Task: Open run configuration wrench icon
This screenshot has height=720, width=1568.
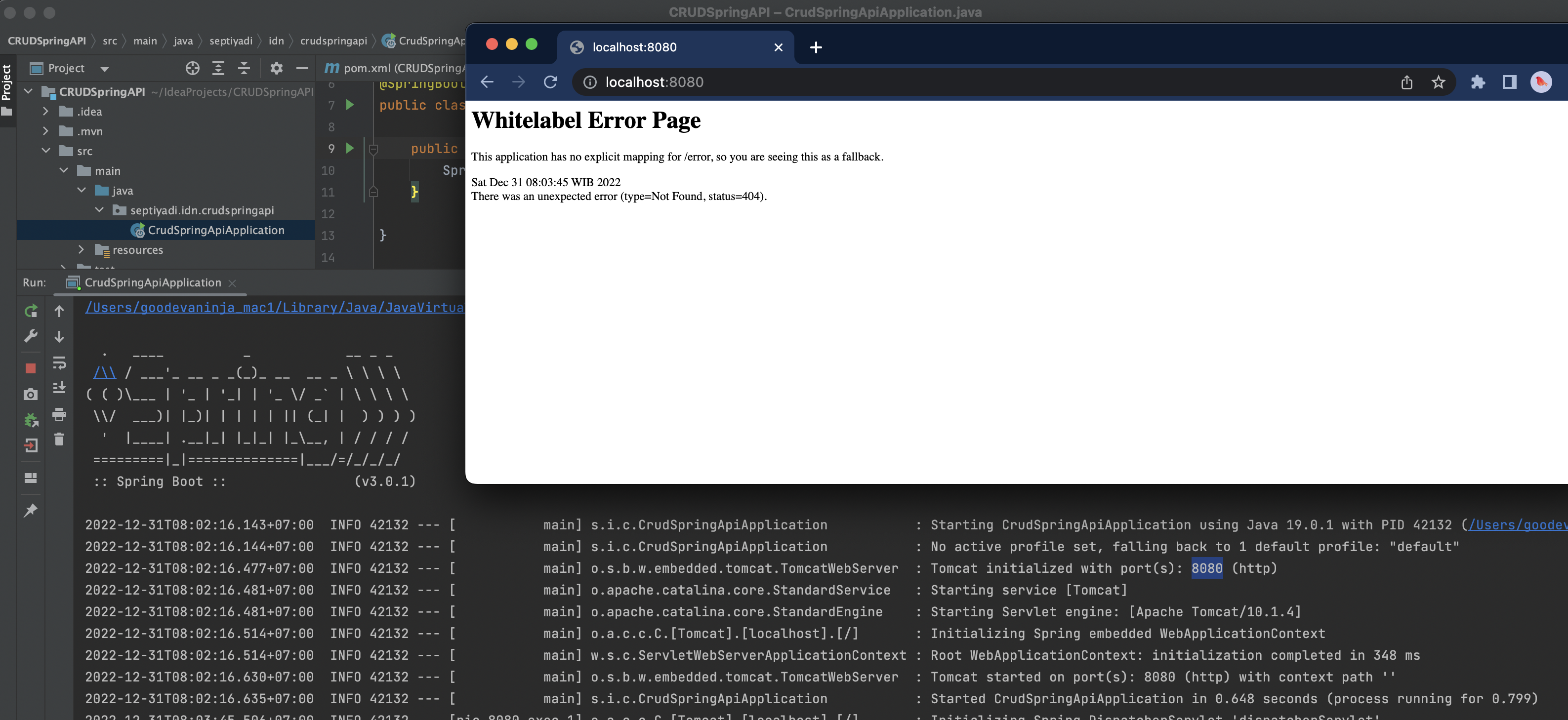Action: coord(31,336)
